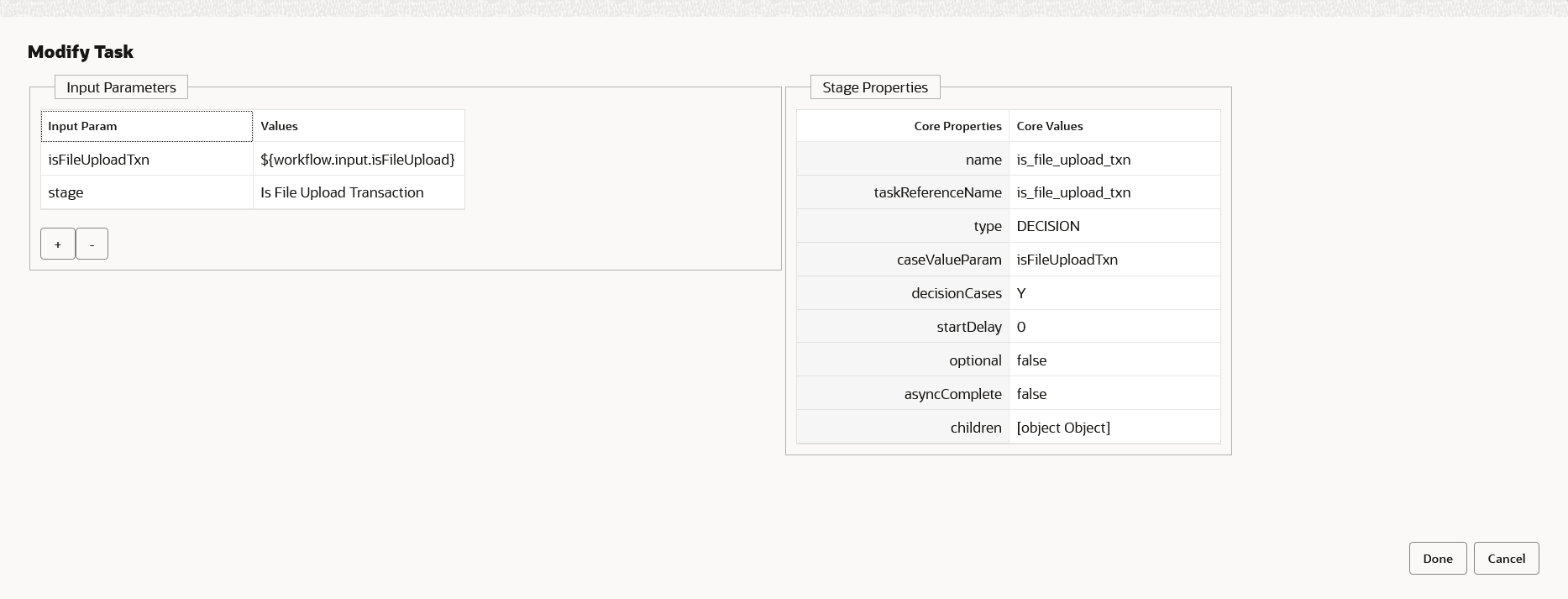This screenshot has height=599, width=1568.
Task: Edit the startDelay value 0
Action: point(1114,327)
